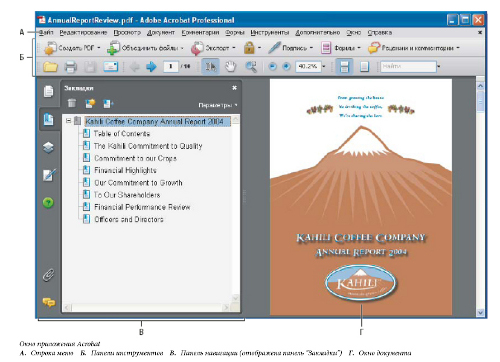Image resolution: width=500 pixels, height=362 pixels.
Task: Toggle the Select tool in toolbar
Action: coord(211,67)
